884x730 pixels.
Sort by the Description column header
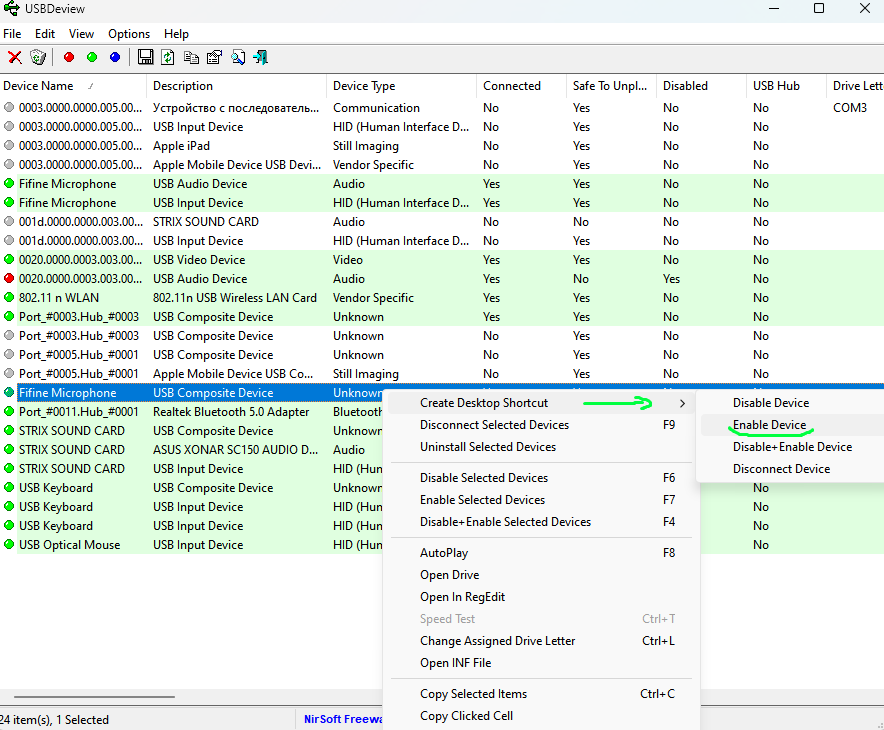(x=236, y=86)
